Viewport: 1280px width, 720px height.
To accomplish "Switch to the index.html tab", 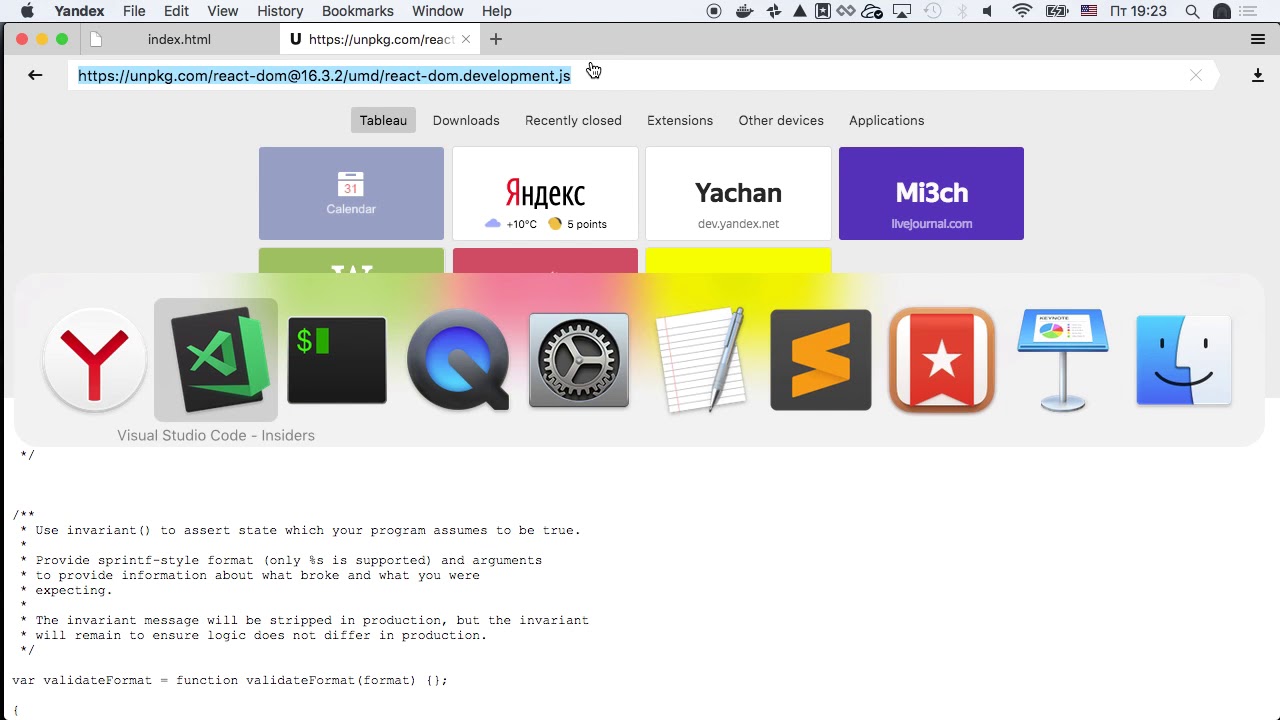I will (179, 39).
